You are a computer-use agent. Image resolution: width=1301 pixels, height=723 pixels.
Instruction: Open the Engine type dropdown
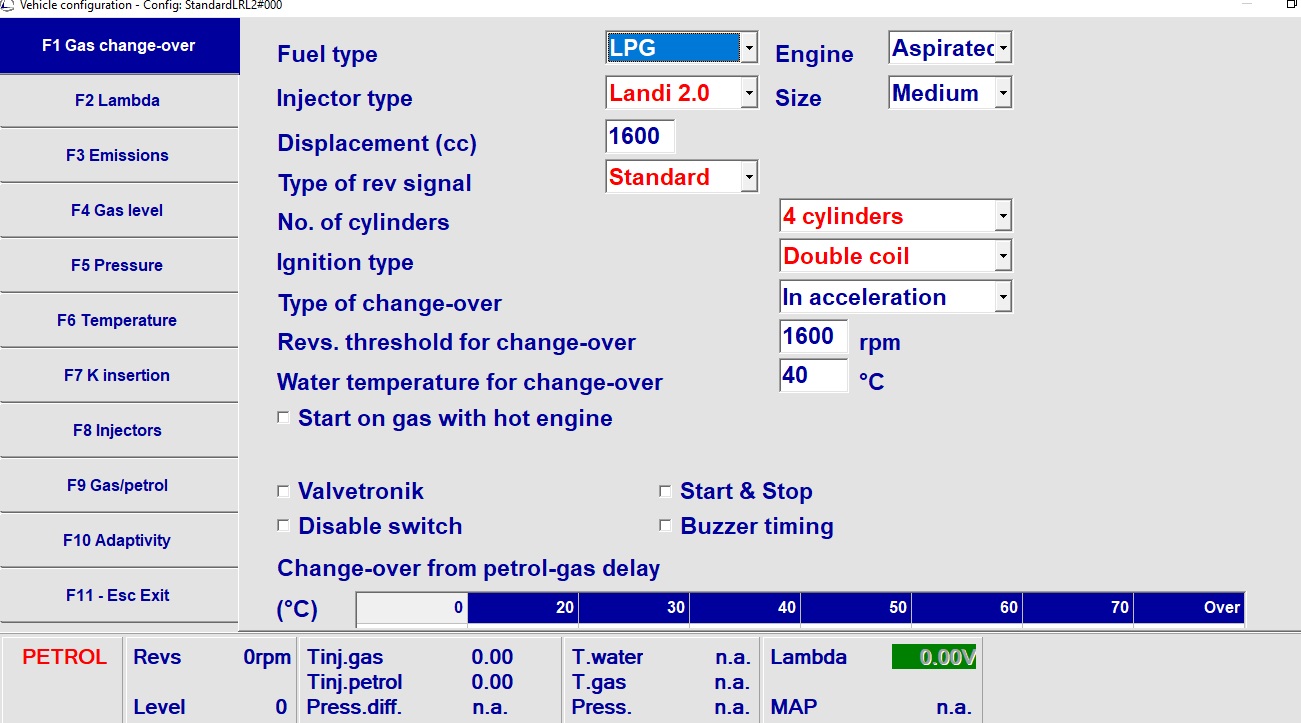[x=1003, y=48]
